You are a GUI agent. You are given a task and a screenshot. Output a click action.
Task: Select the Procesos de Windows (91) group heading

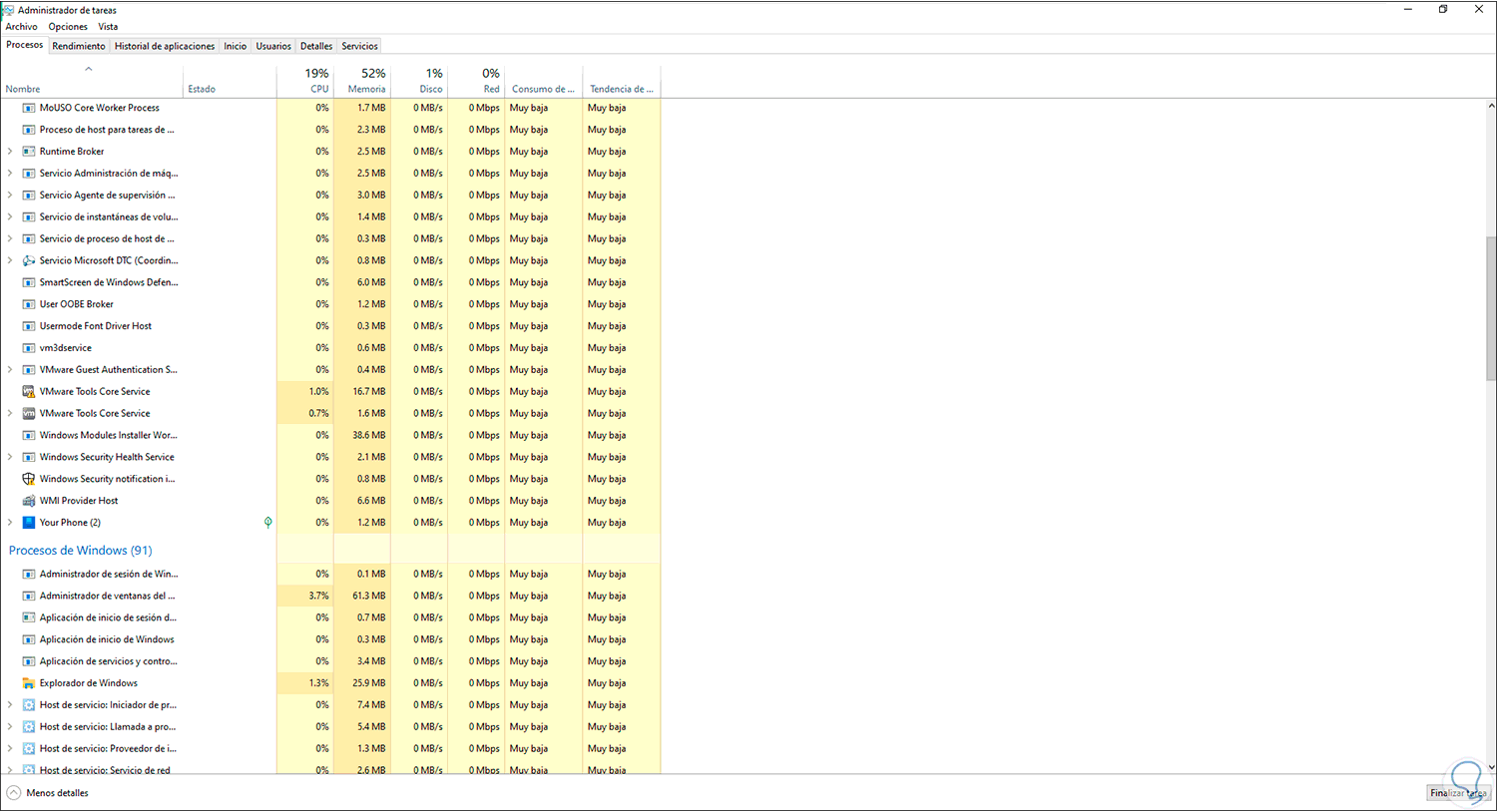pyautogui.click(x=81, y=551)
